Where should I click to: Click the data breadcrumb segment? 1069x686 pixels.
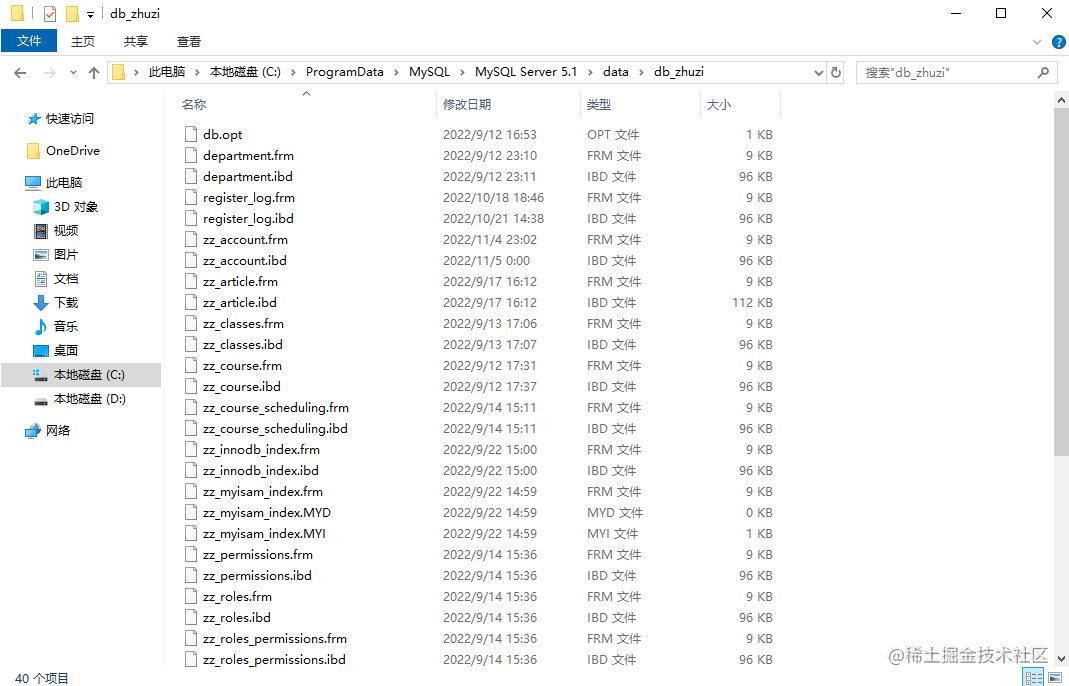[616, 72]
